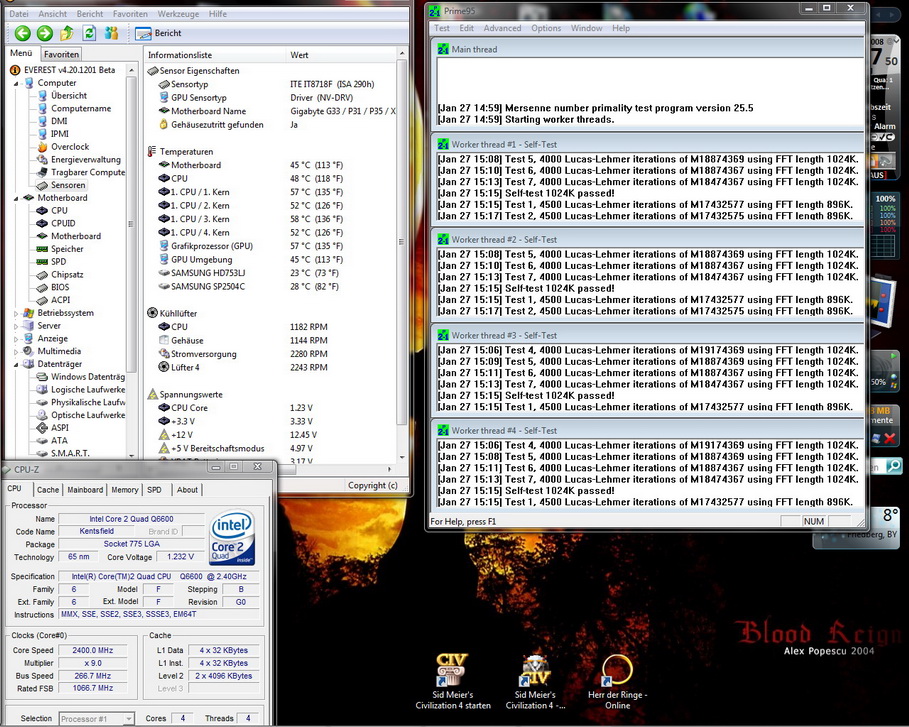909x727 pixels.
Task: Click the Bericht report button in EVEREST toolbar
Action: (158, 33)
